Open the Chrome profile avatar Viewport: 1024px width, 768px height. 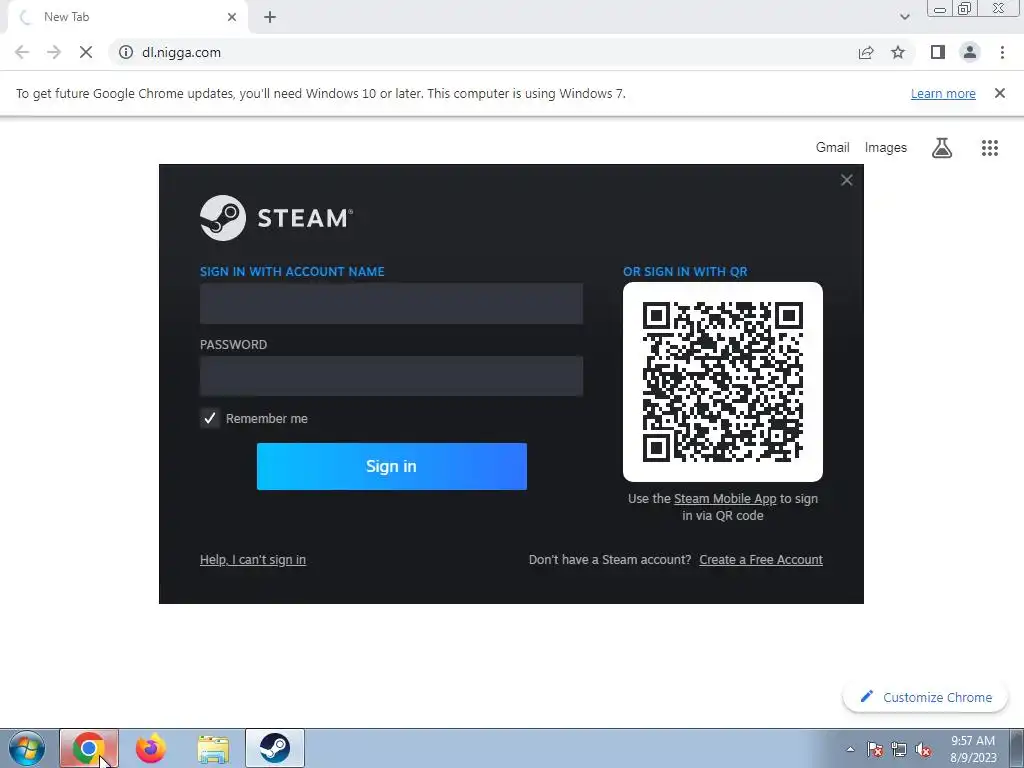(970, 52)
